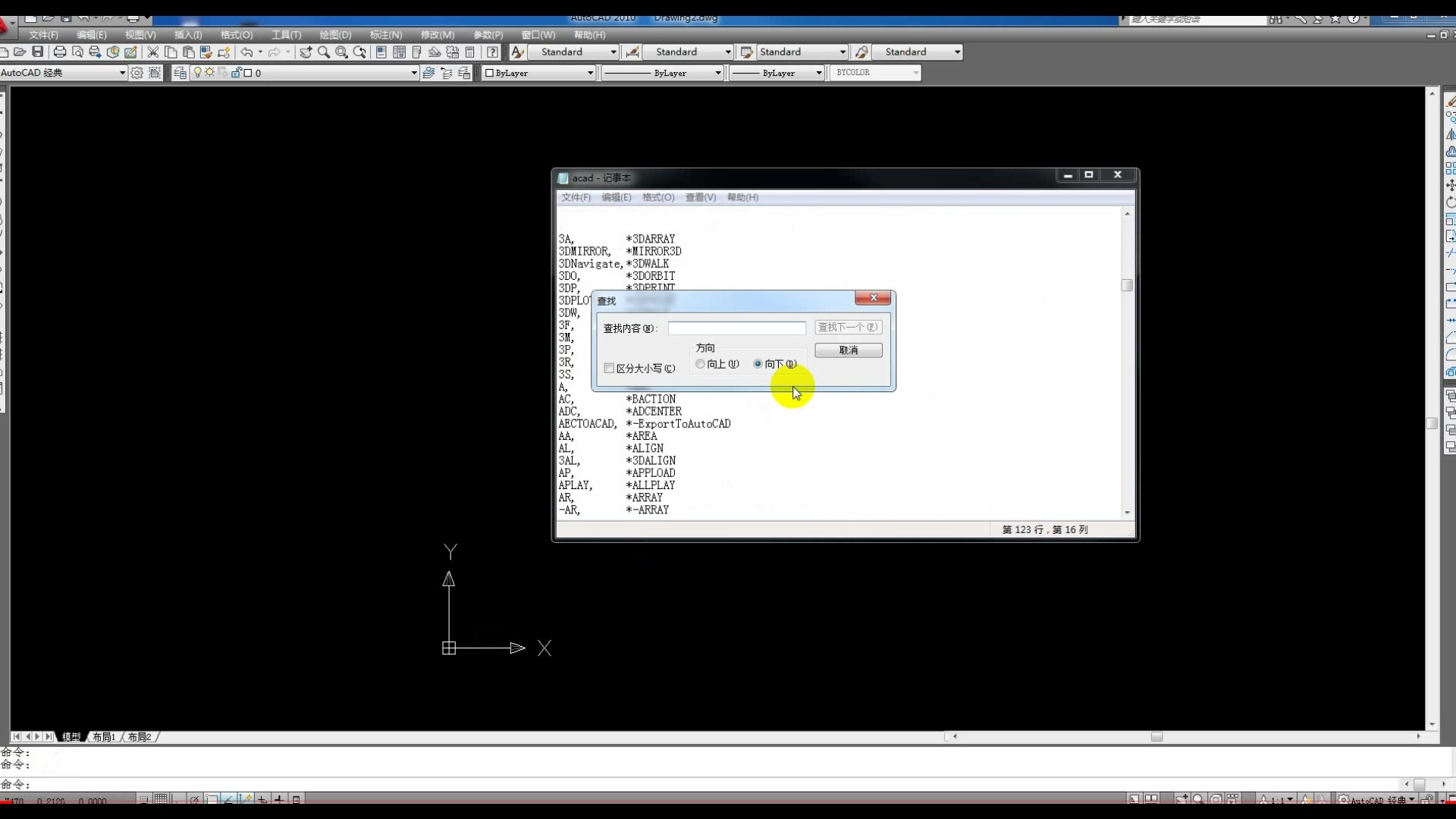Open the ByLayer color dropdown
This screenshot has width=1456, height=819.
[x=590, y=73]
